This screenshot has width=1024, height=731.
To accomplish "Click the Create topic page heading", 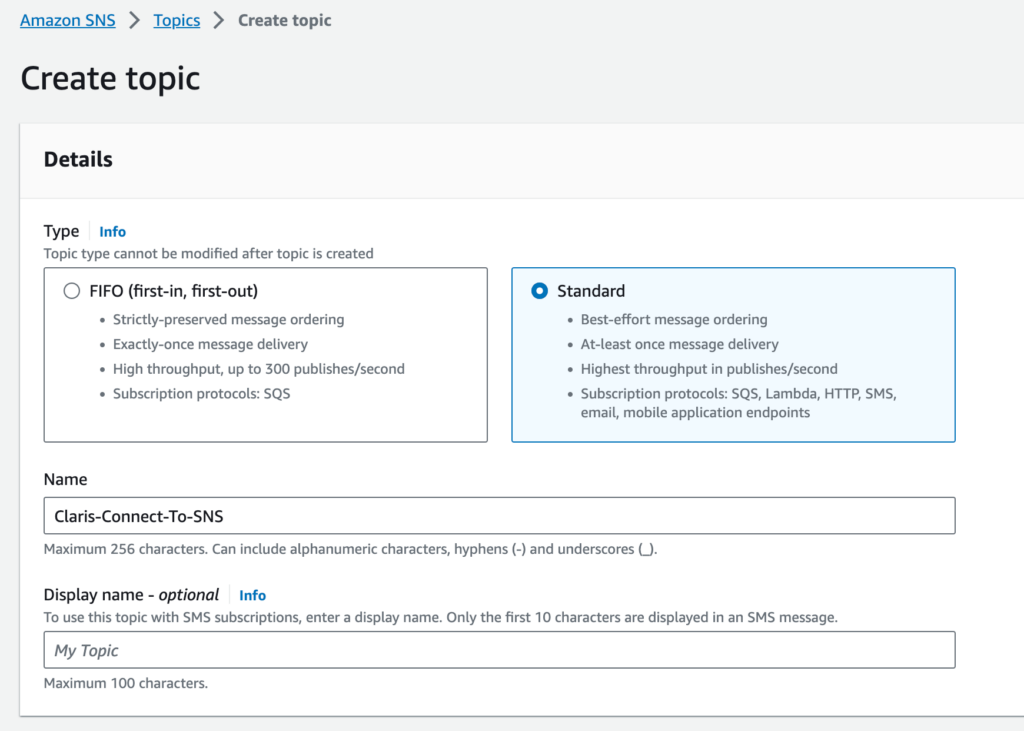I will pos(110,78).
